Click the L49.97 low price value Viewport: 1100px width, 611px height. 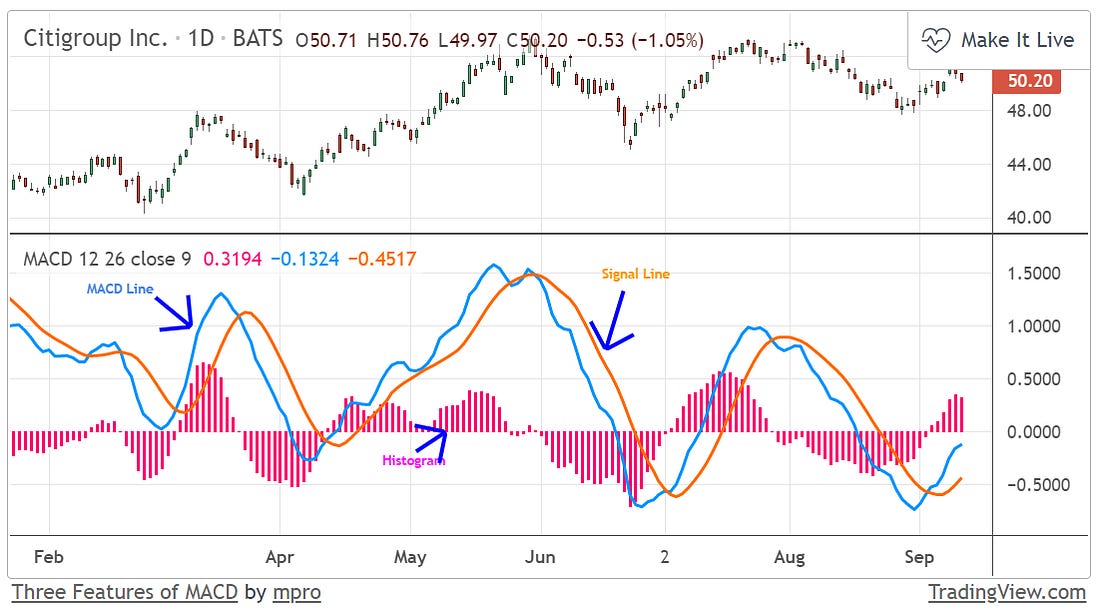coord(468,41)
